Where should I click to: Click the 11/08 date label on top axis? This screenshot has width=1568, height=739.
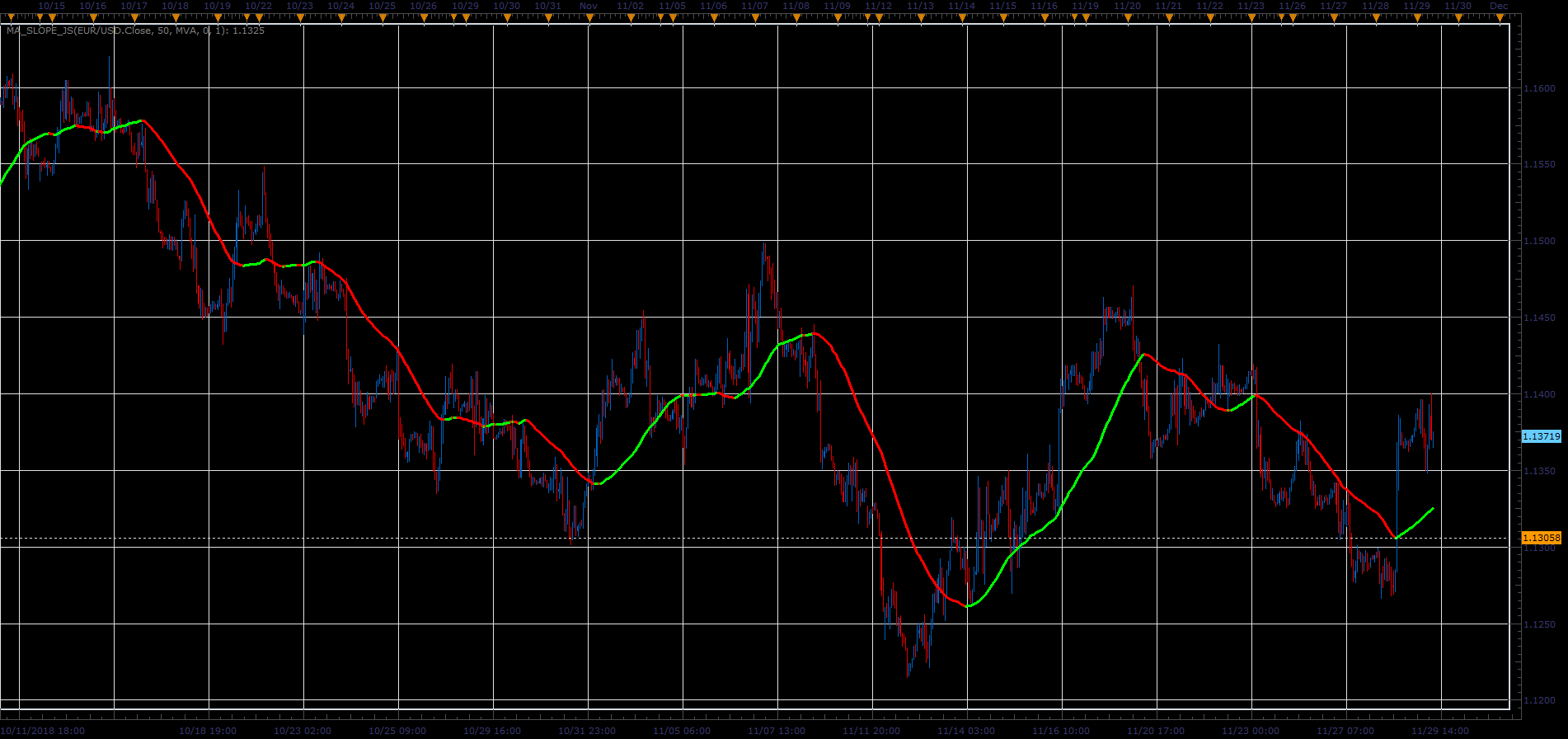tap(796, 6)
